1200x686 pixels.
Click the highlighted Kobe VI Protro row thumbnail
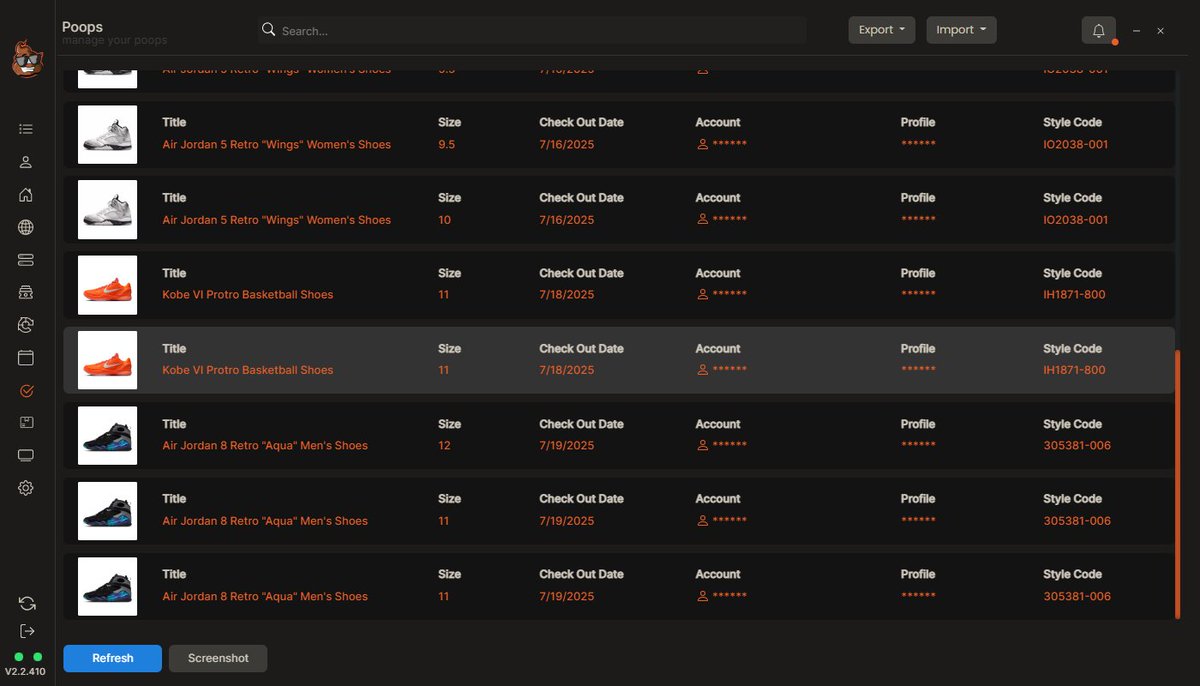(x=107, y=360)
